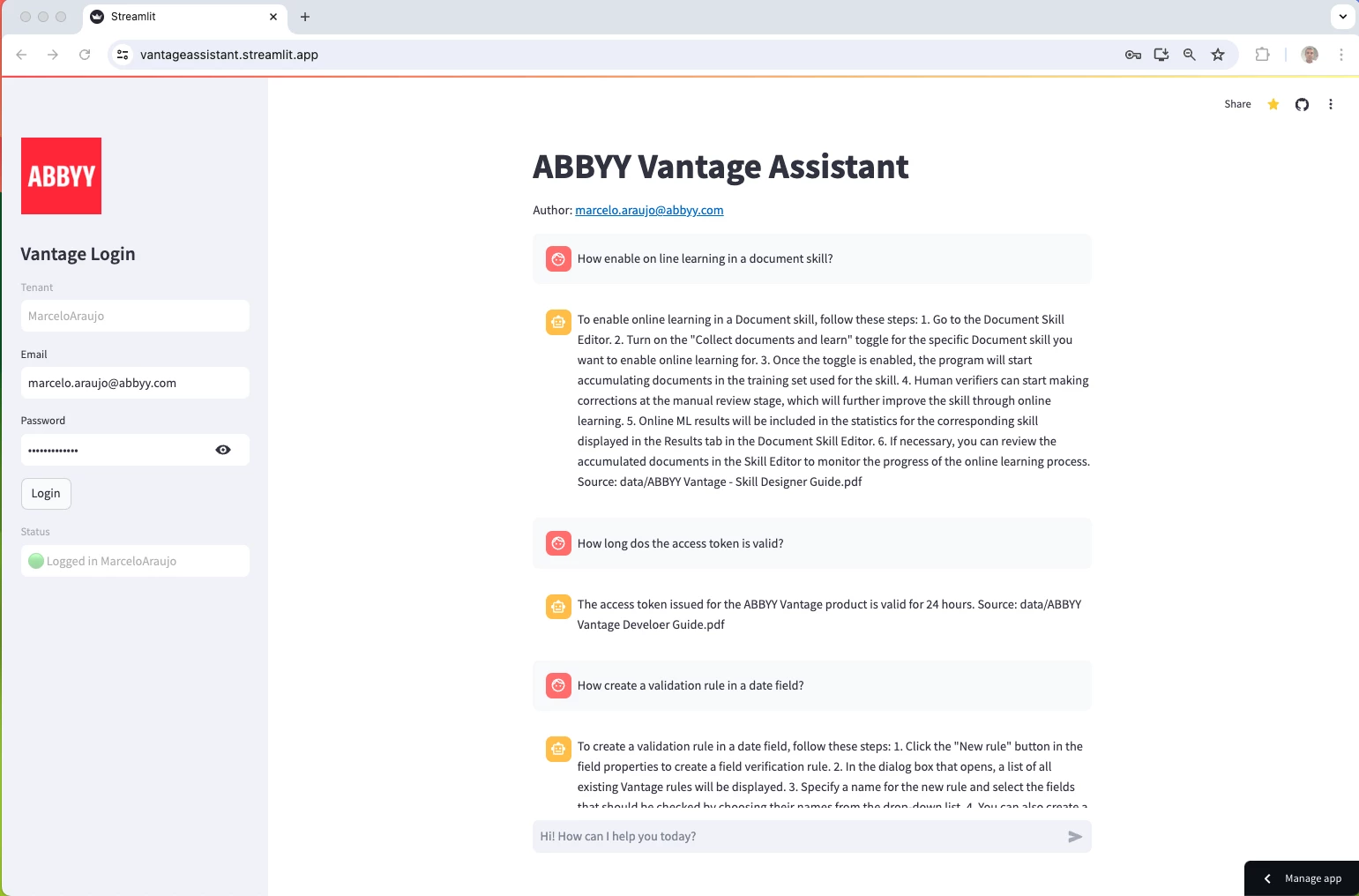1359x896 pixels.
Task: Click the Login button
Action: click(46, 493)
